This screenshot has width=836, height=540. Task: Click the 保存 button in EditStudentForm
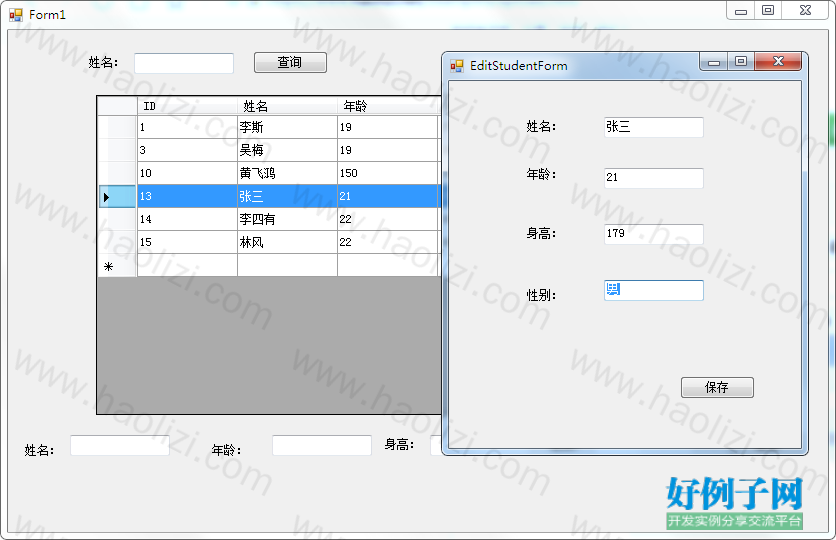click(717, 387)
